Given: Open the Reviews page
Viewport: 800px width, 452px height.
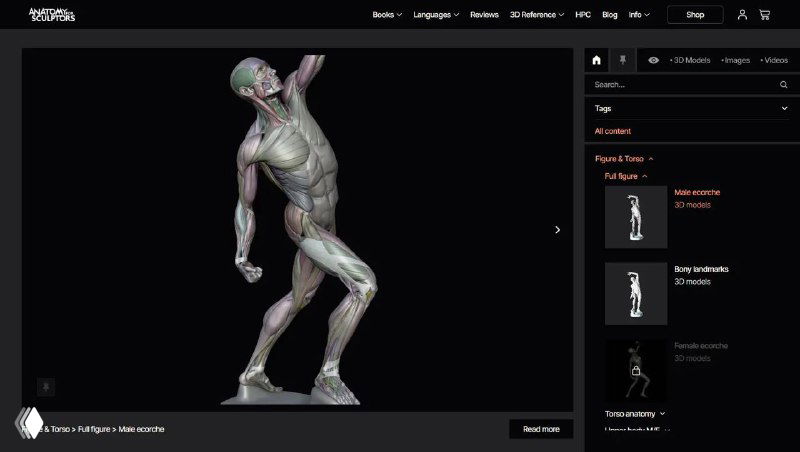Looking at the screenshot, I should [x=484, y=15].
